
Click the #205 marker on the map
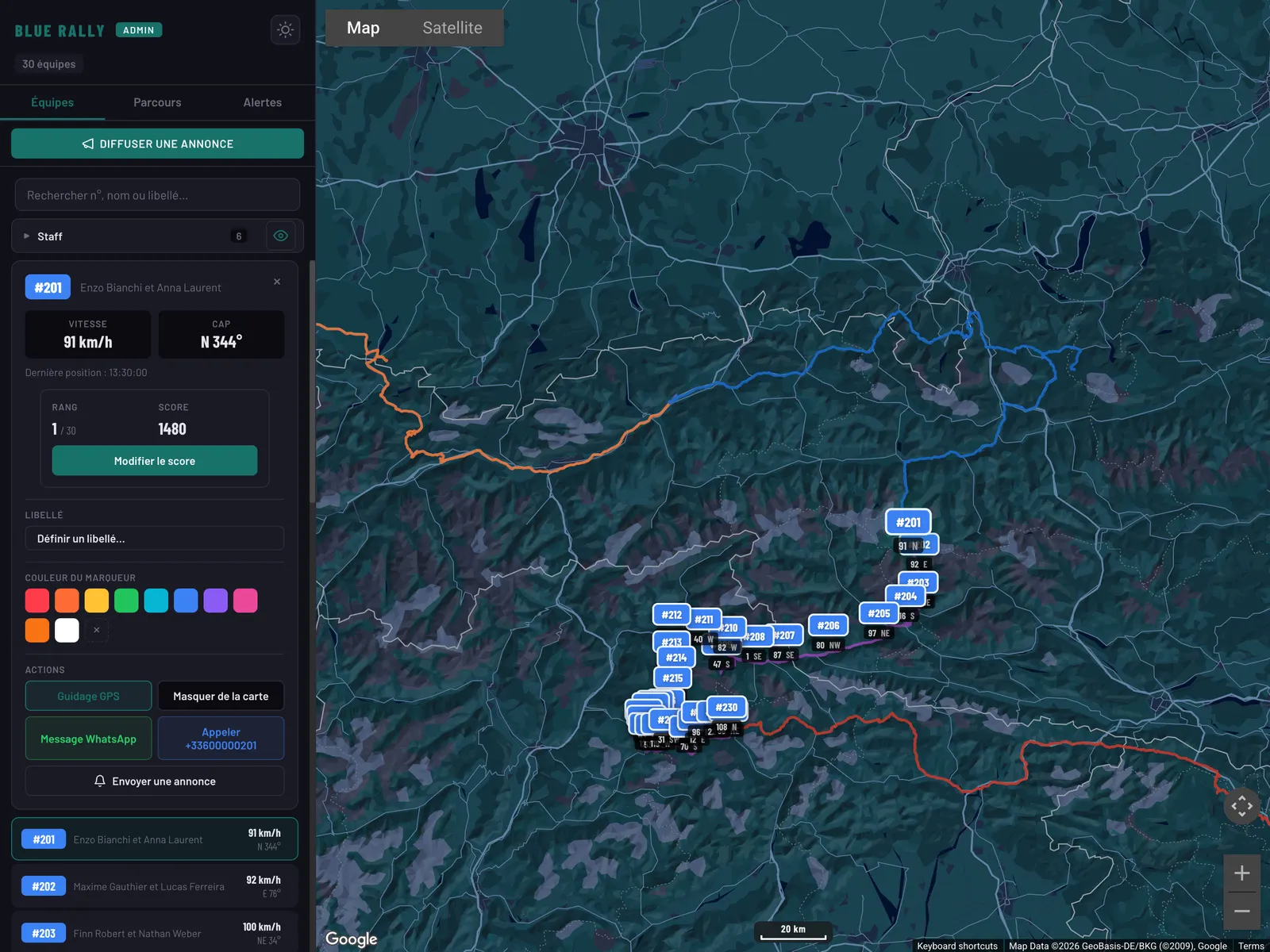(x=879, y=613)
